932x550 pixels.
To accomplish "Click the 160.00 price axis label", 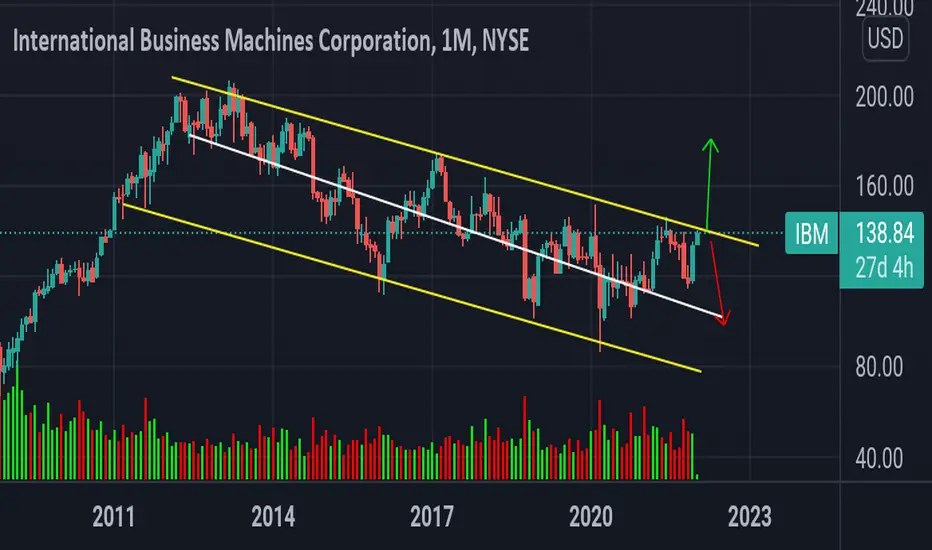I will tap(884, 187).
